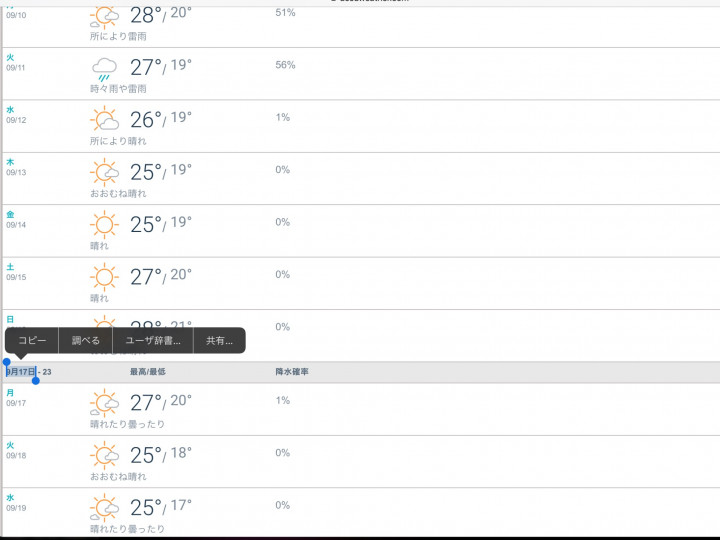
Task: Tap the partly cloudy icon for 09/17
Action: 104,403
